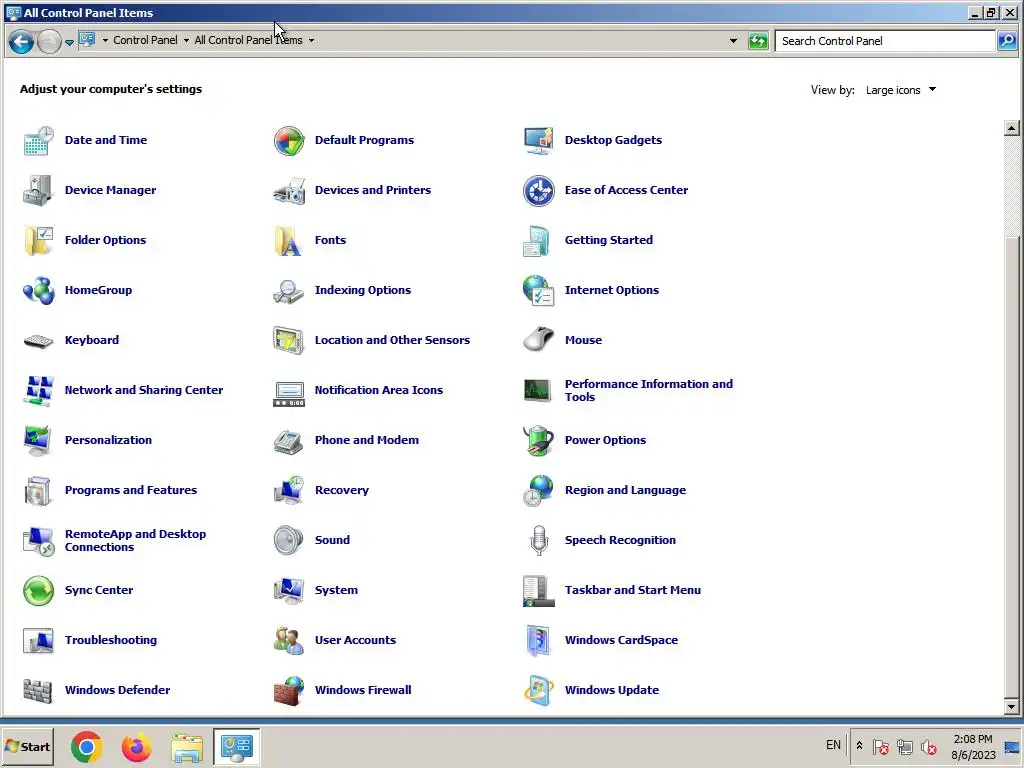Open the Fonts folder icon
The width and height of the screenshot is (1024, 768).
pos(289,240)
